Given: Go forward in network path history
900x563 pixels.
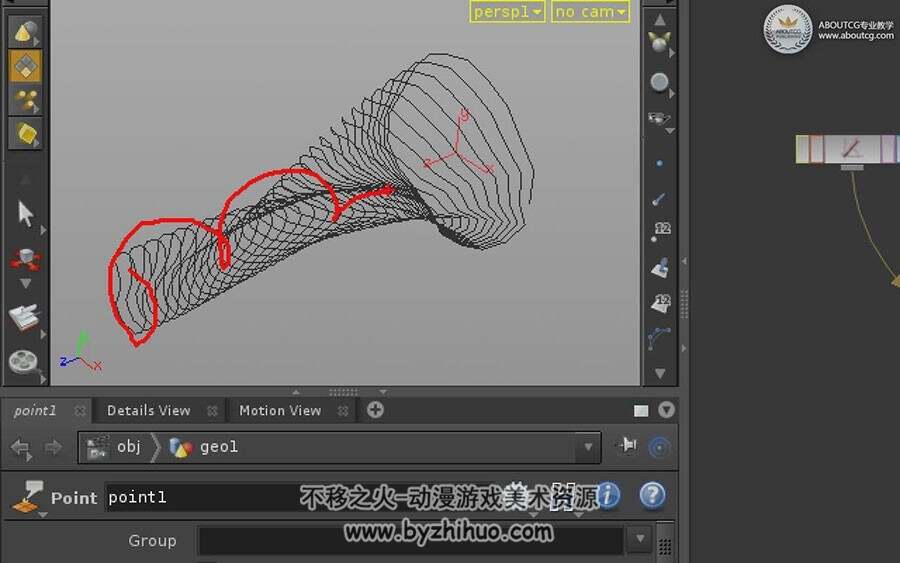Looking at the screenshot, I should tap(53, 447).
